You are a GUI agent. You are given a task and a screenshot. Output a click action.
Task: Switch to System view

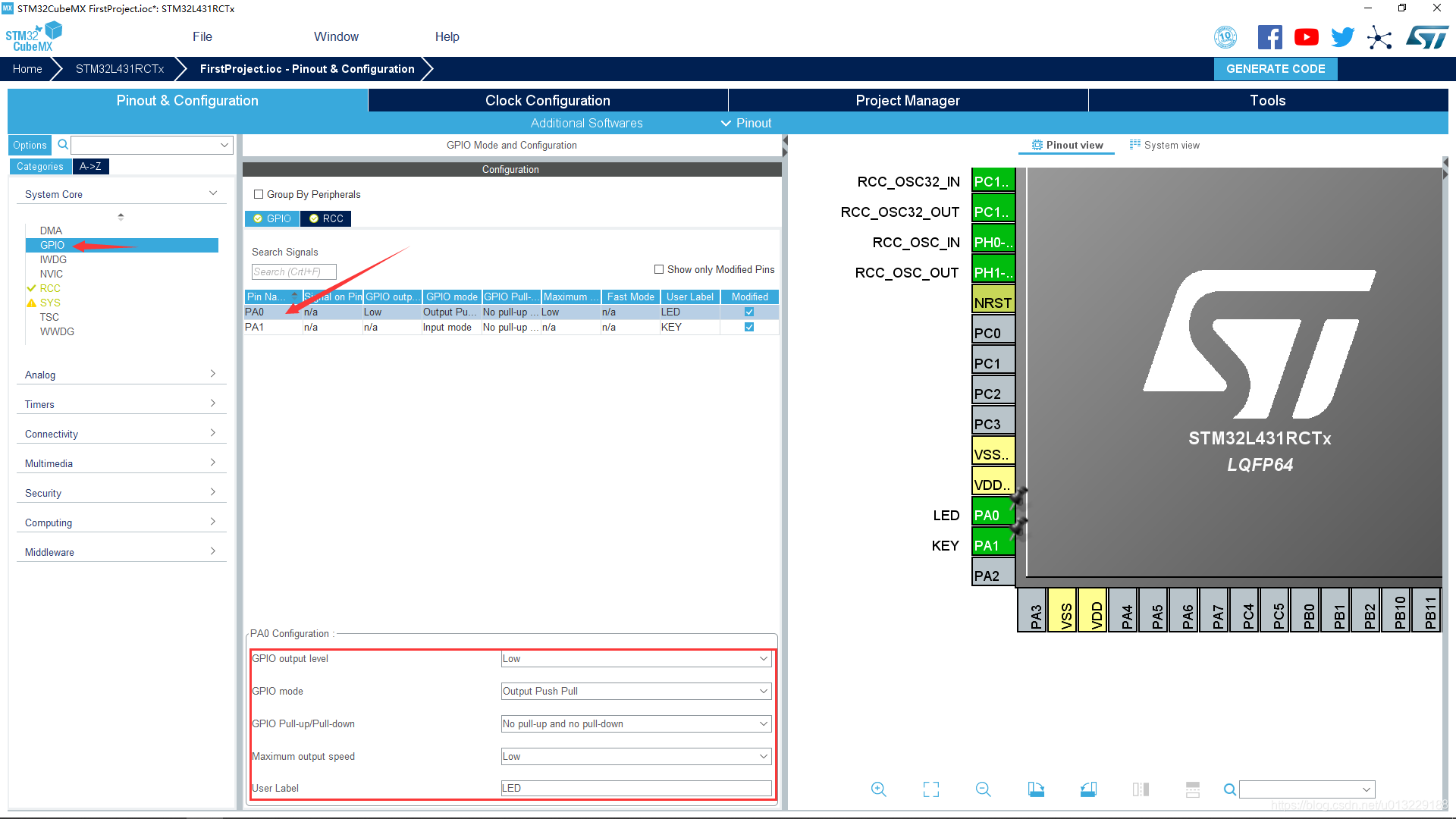(x=1165, y=145)
